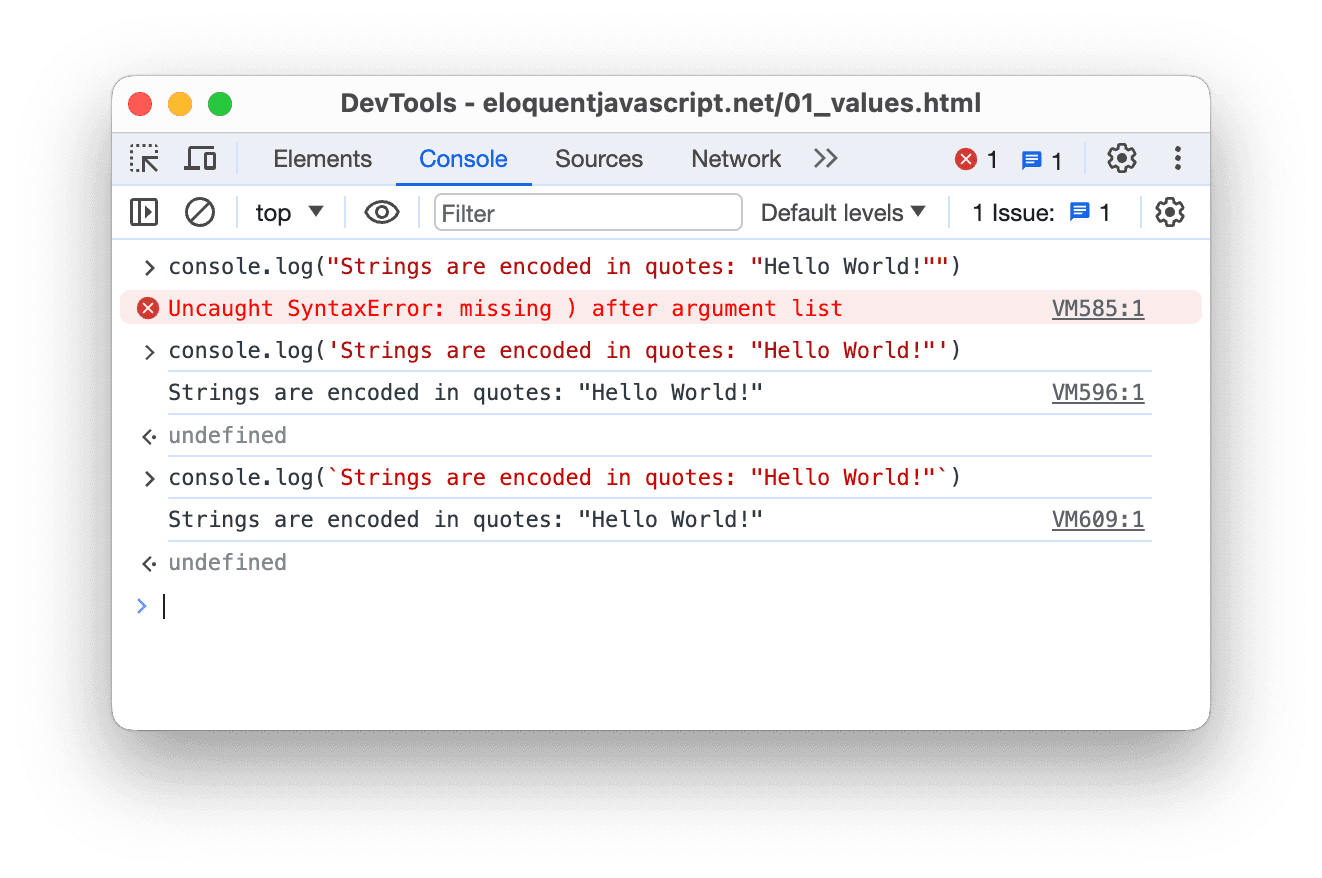Activate the inspect element picker icon
The height and width of the screenshot is (878, 1322).
pos(144,159)
